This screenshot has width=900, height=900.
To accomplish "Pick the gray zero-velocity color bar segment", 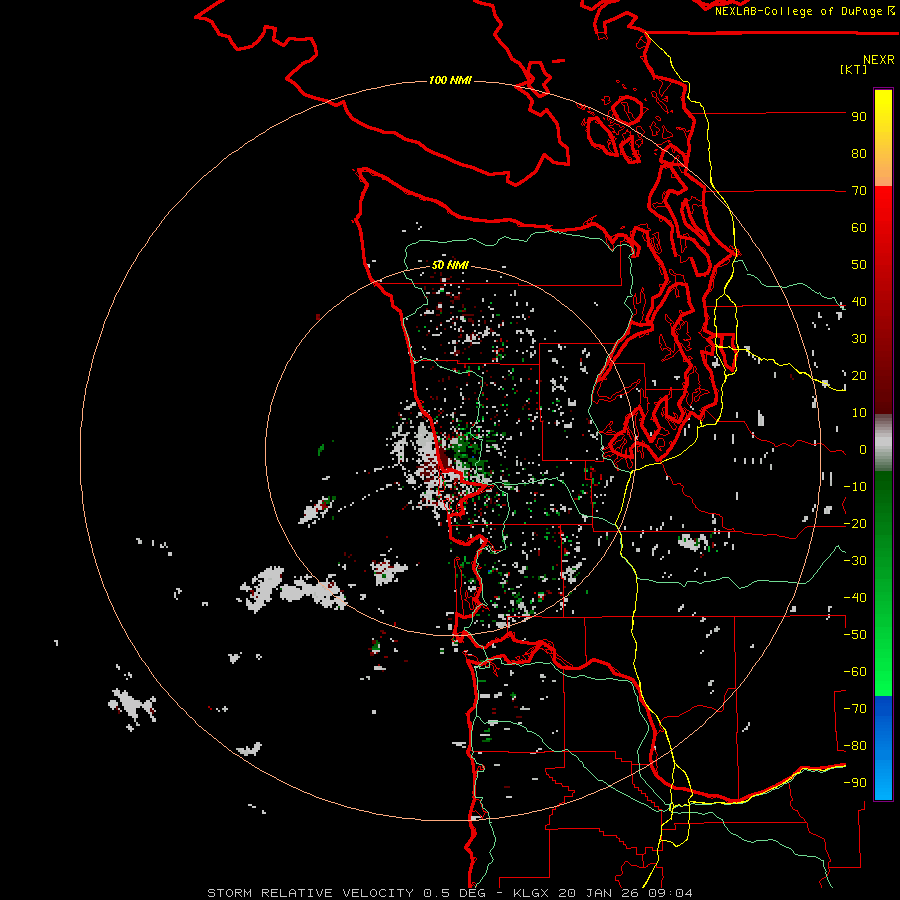I will coord(883,443).
